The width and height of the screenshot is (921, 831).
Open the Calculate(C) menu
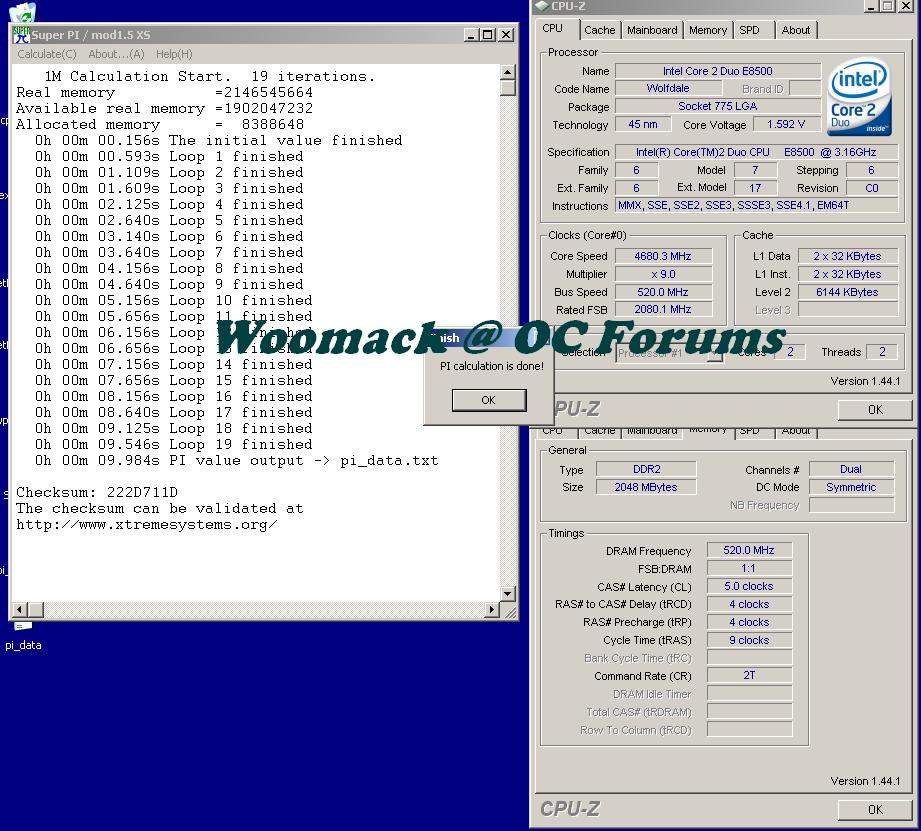coord(47,54)
